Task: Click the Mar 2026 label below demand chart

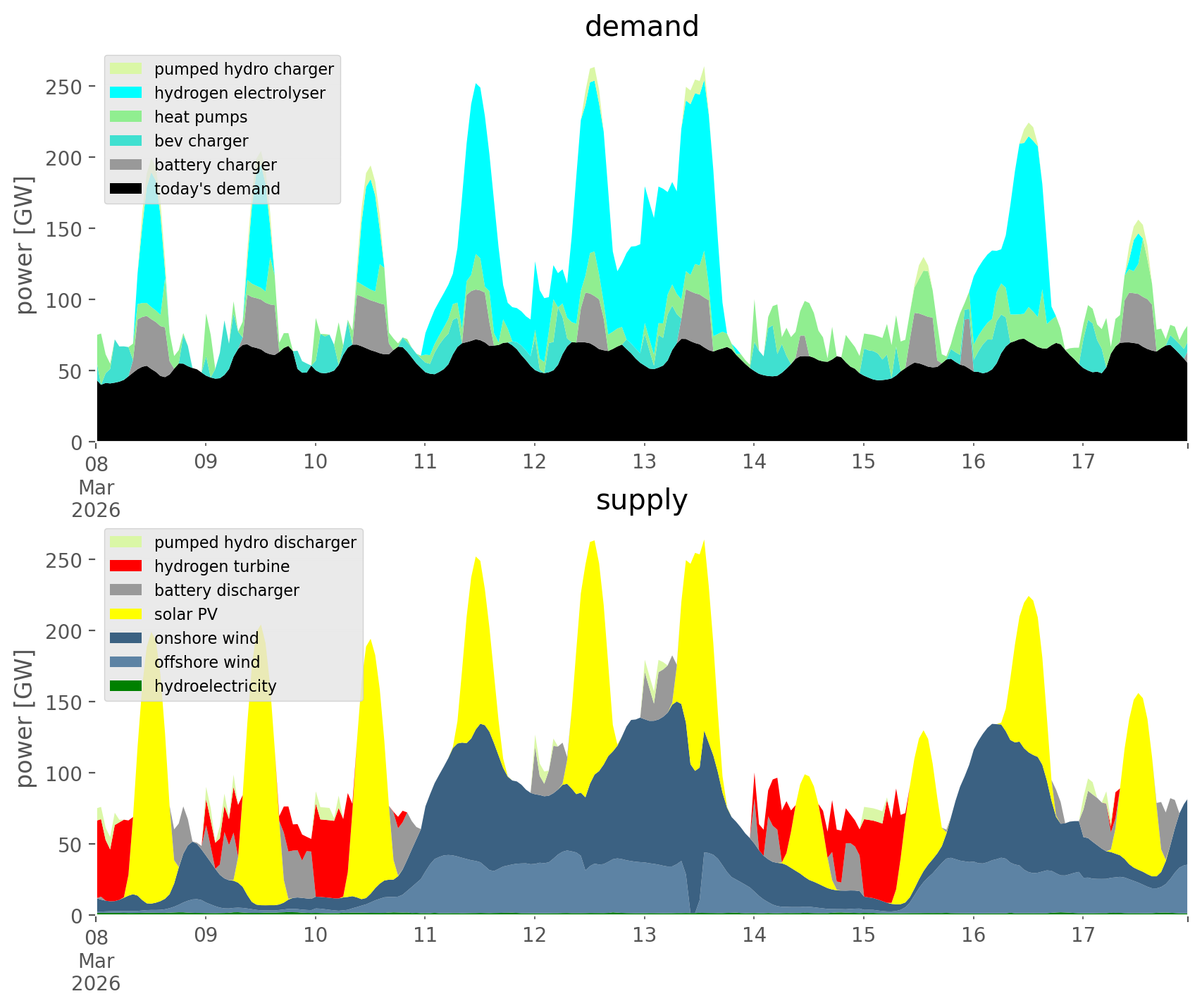Action: [96, 499]
